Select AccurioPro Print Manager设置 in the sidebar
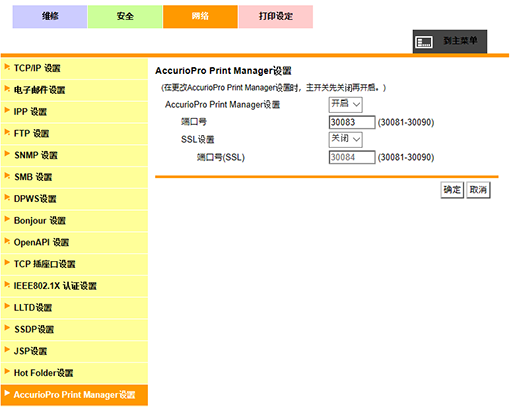Image resolution: width=517 pixels, height=407 pixels. (x=74, y=395)
